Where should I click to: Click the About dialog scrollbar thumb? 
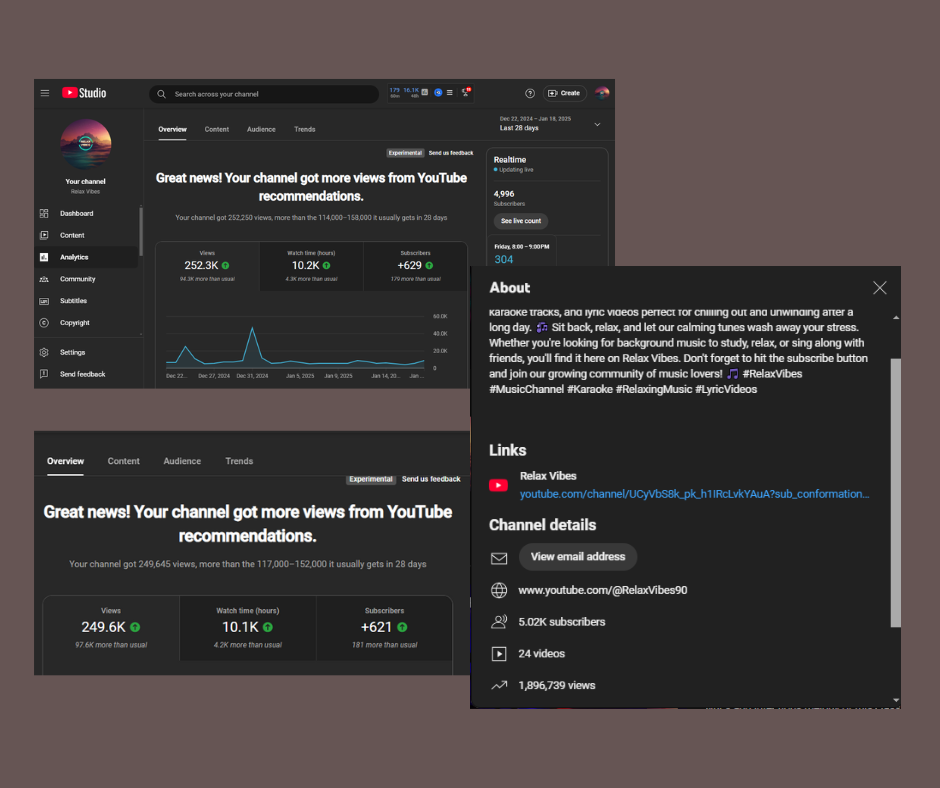896,493
